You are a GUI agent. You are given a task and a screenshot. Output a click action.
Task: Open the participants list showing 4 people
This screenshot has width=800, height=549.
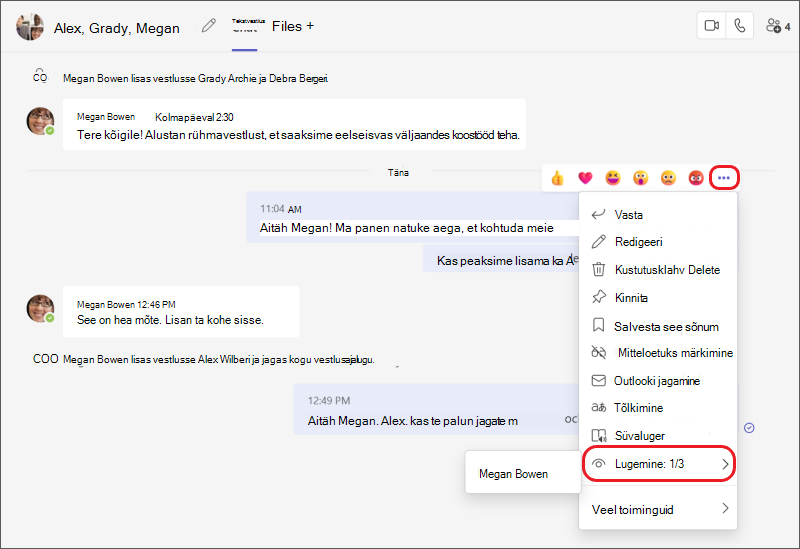coord(778,26)
